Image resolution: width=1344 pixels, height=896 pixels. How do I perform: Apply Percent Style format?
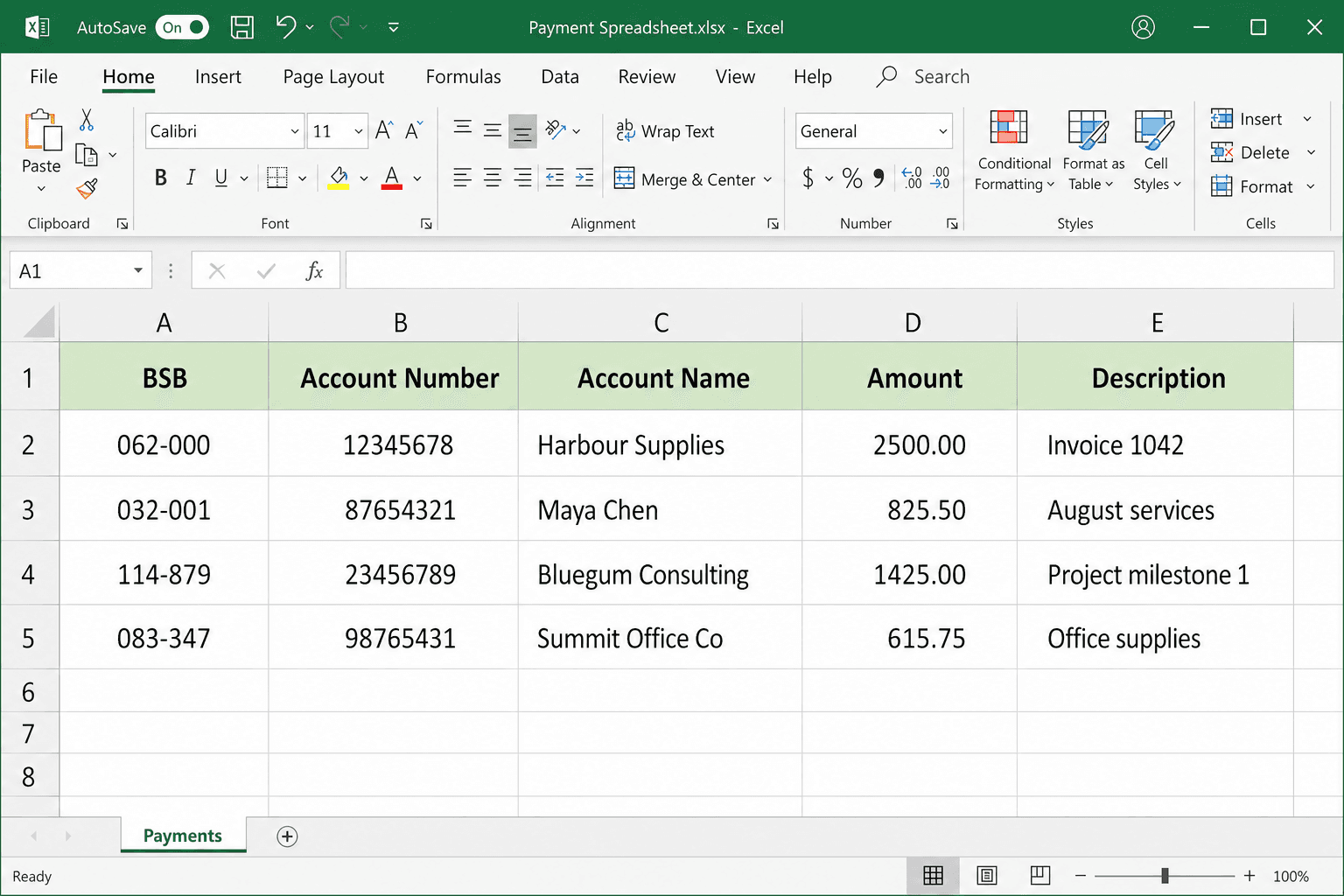tap(852, 178)
